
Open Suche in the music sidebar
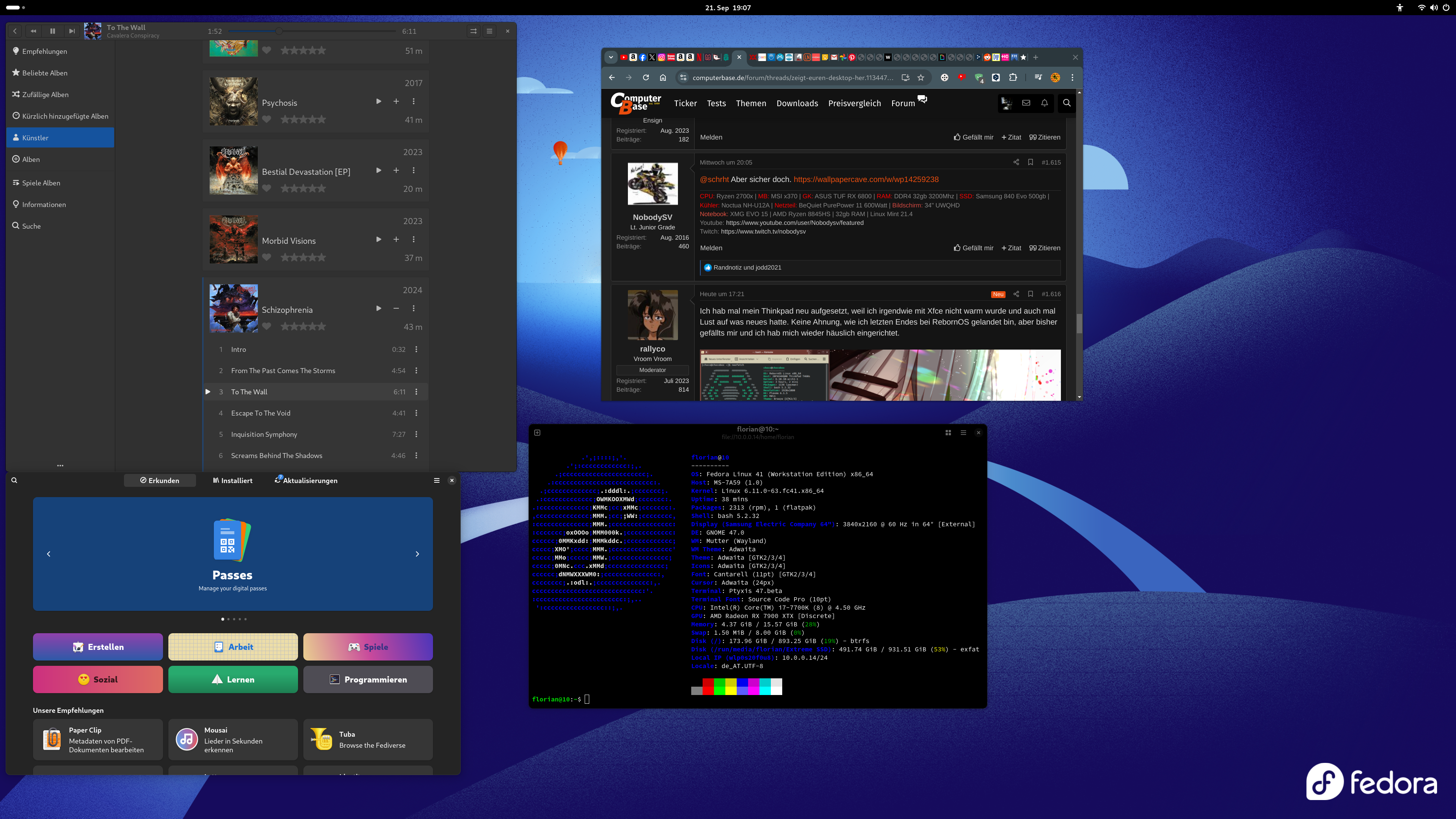(31, 226)
